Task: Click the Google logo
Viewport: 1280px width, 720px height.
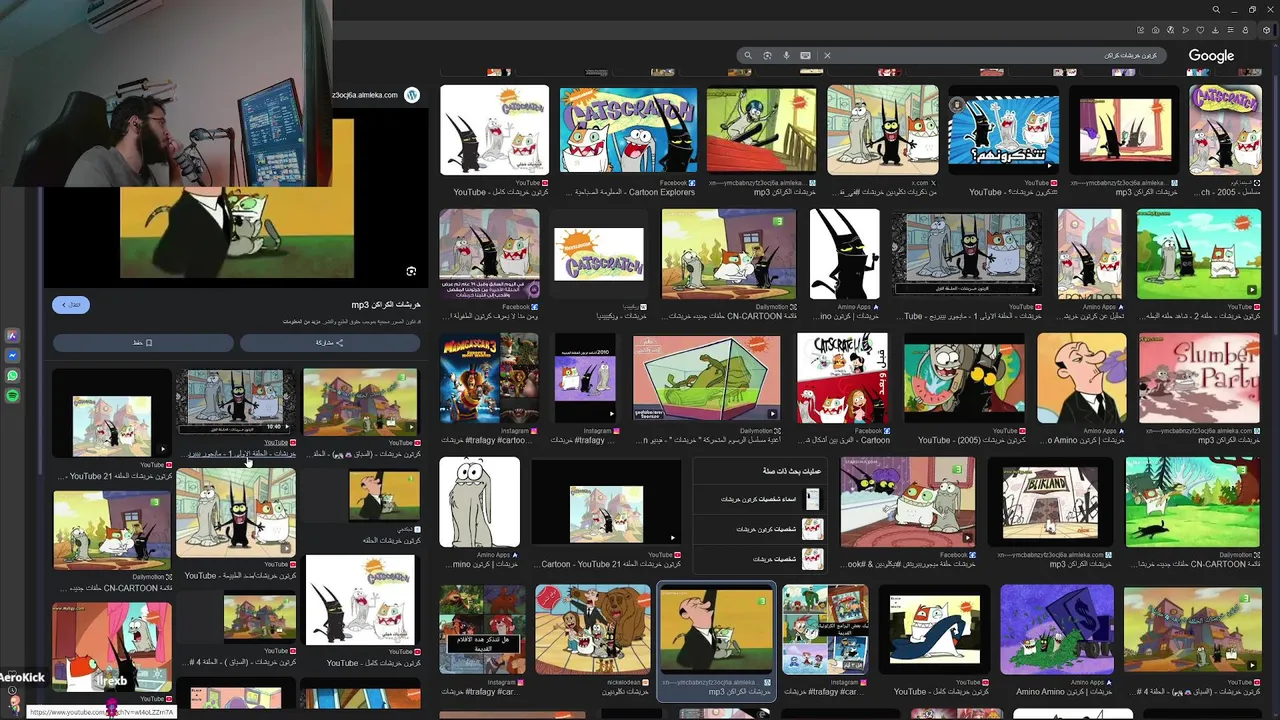Action: click(1211, 56)
